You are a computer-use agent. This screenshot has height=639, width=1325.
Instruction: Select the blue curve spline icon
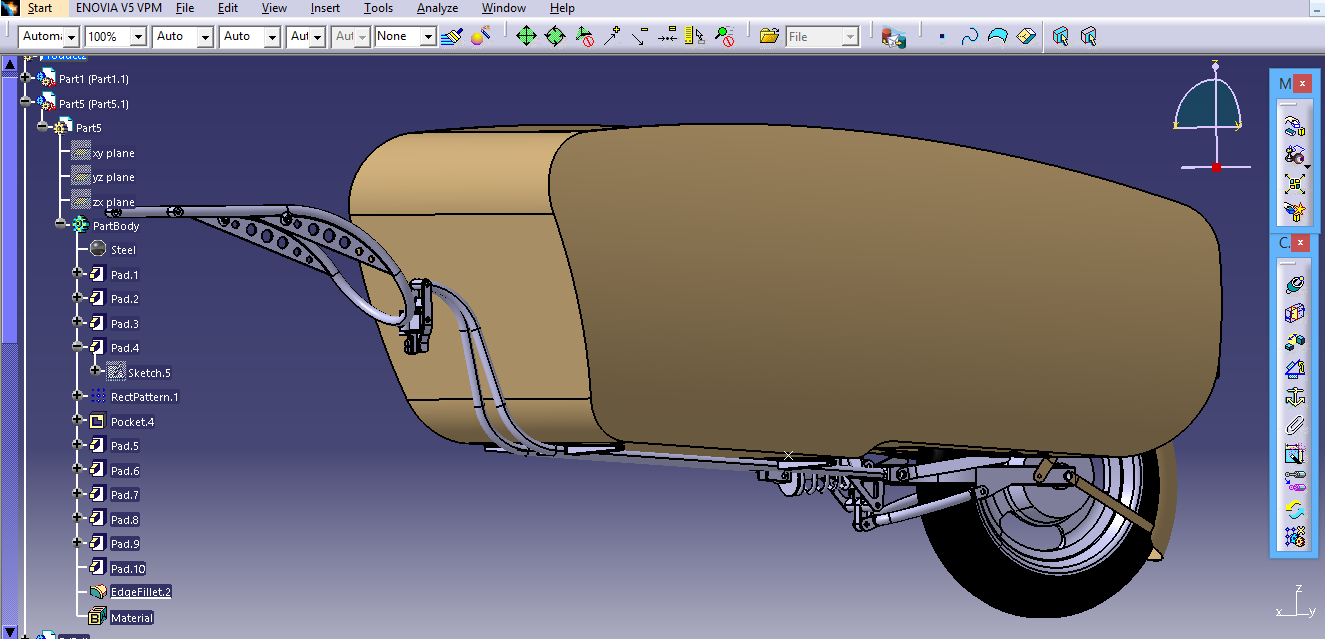pos(969,37)
